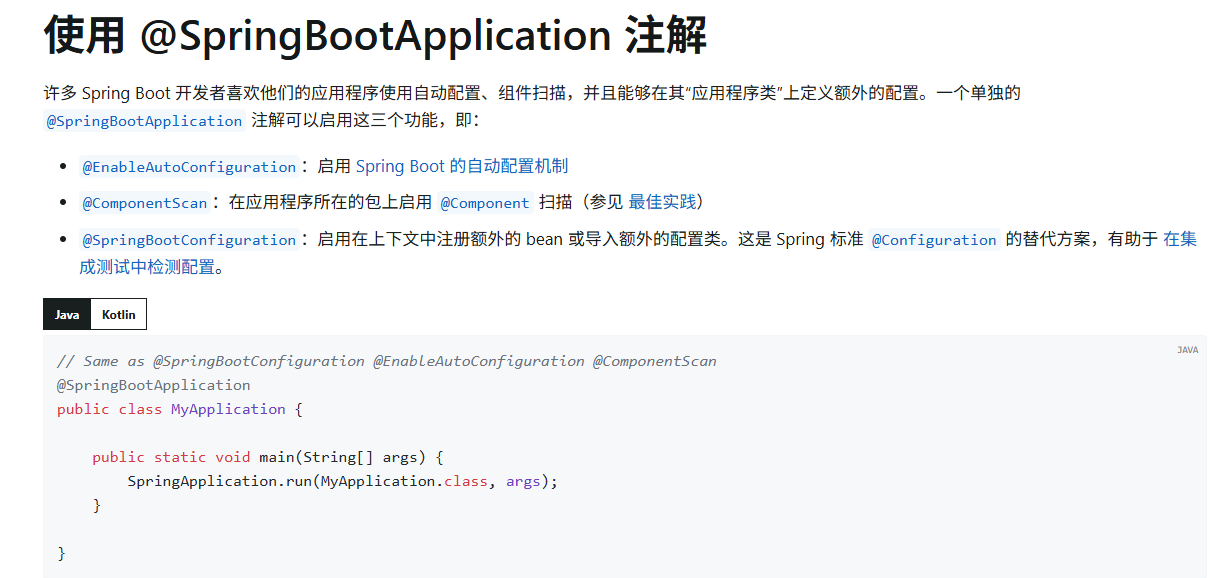Image resolution: width=1210 pixels, height=578 pixels.
Task: Click the @SpringBootApplication line in code block
Action: [154, 385]
